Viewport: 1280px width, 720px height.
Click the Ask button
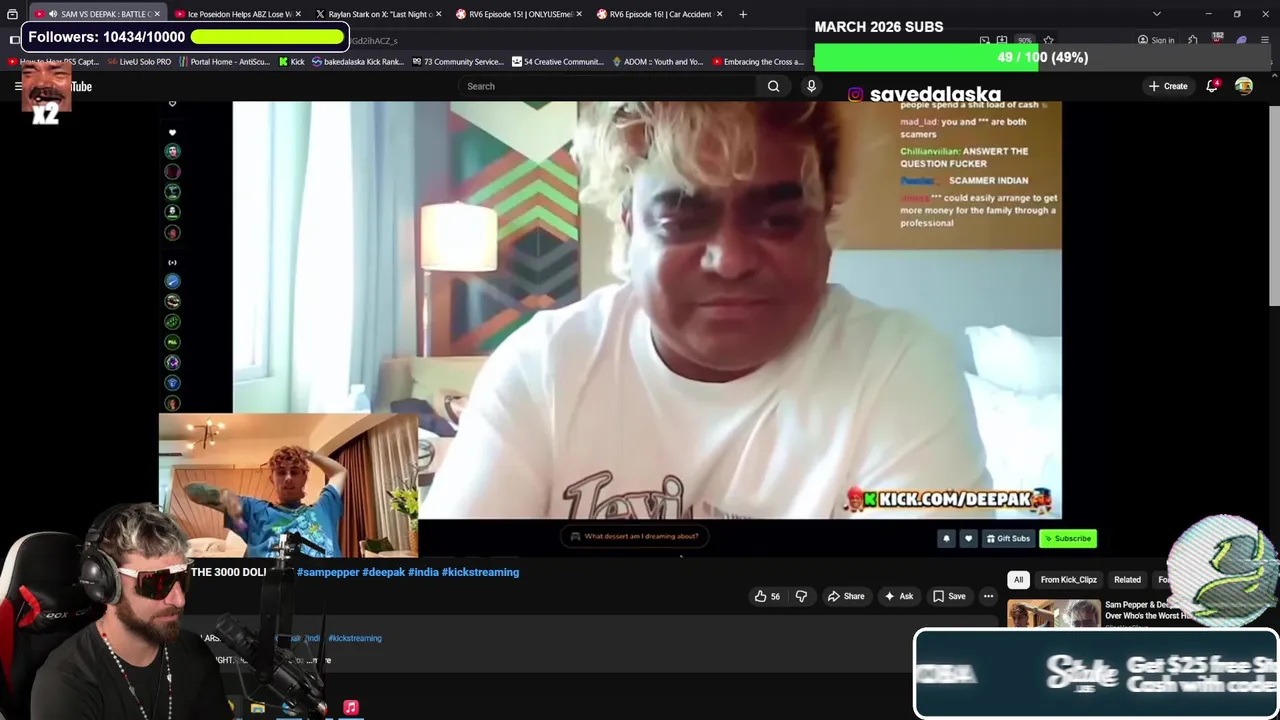click(897, 596)
